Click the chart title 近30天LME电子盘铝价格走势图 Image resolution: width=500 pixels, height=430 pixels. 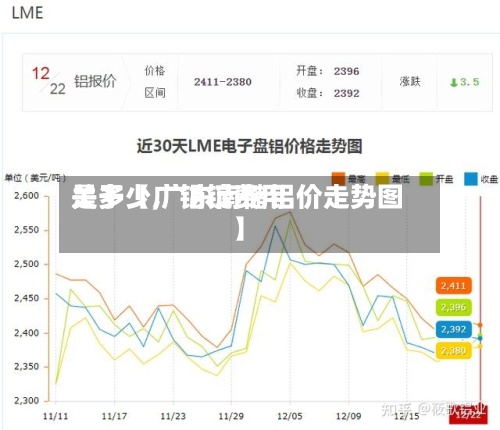pos(249,146)
